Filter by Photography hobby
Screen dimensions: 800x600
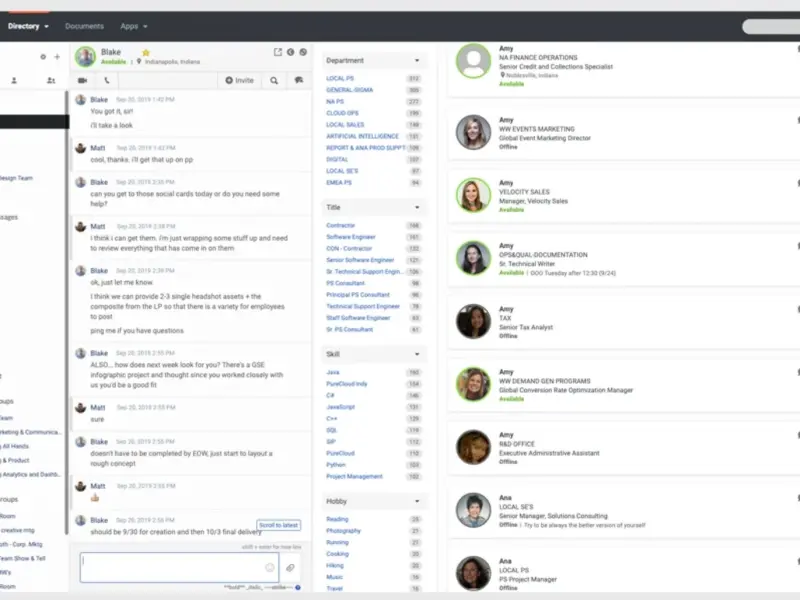tap(343, 531)
